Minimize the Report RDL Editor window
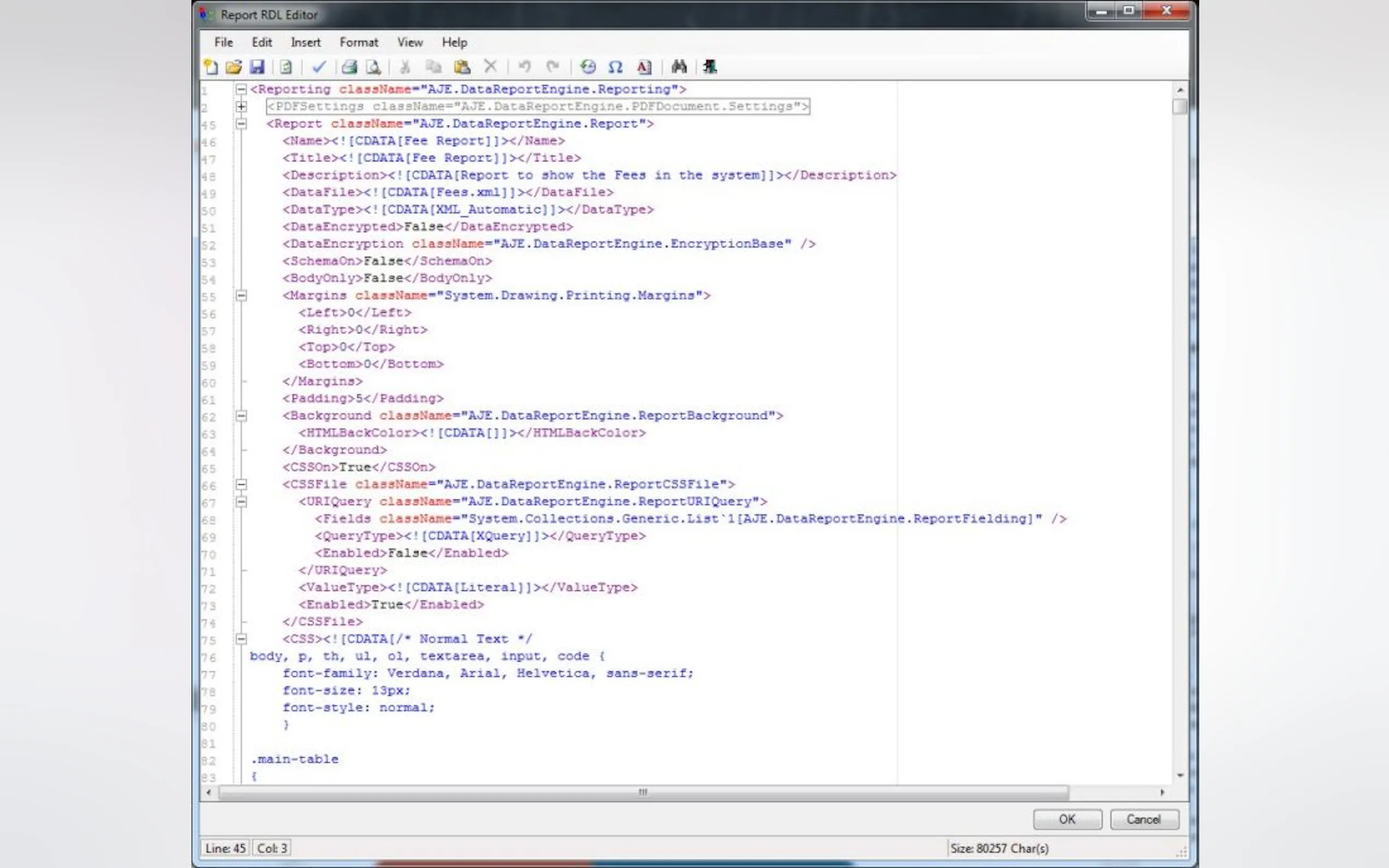Screen dimensions: 1389x868 [1101, 11]
